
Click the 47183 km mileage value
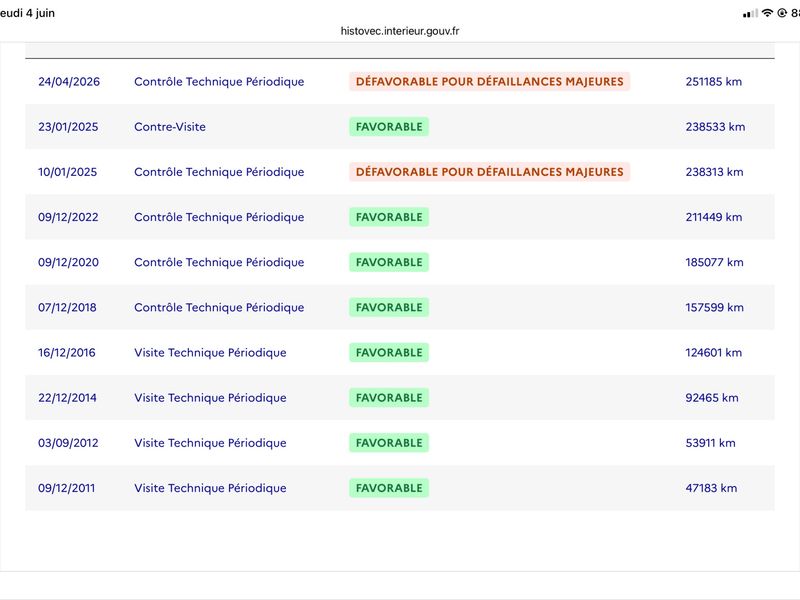coord(711,488)
